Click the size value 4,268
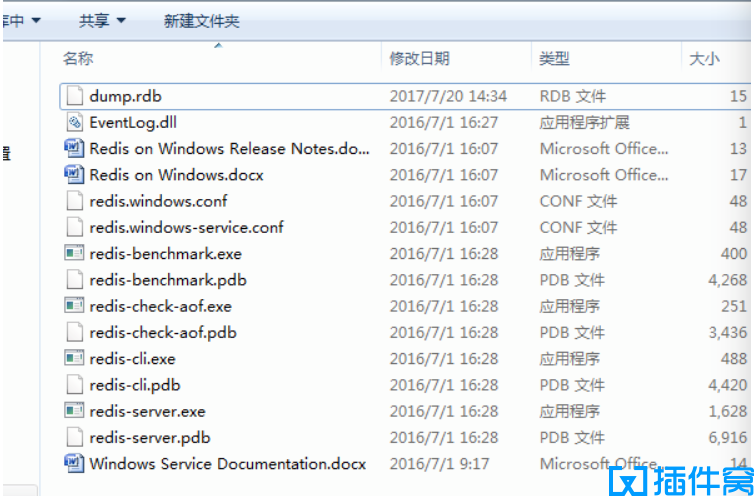The width and height of the screenshot is (754, 496). (727, 280)
